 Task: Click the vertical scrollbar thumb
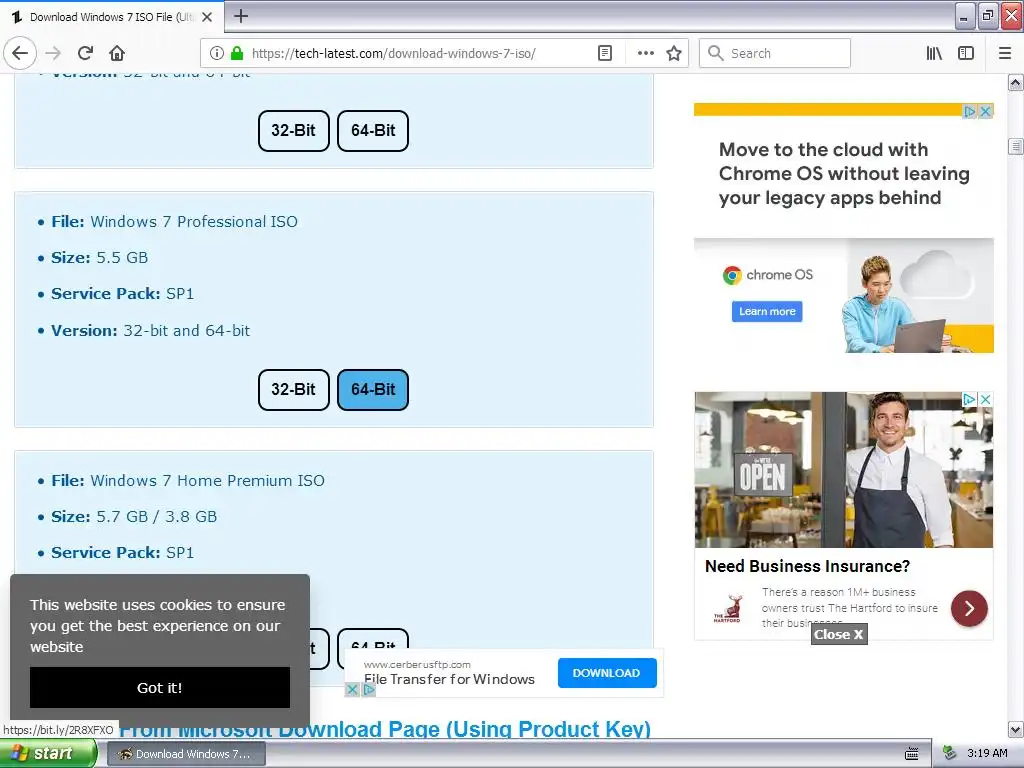point(1015,147)
